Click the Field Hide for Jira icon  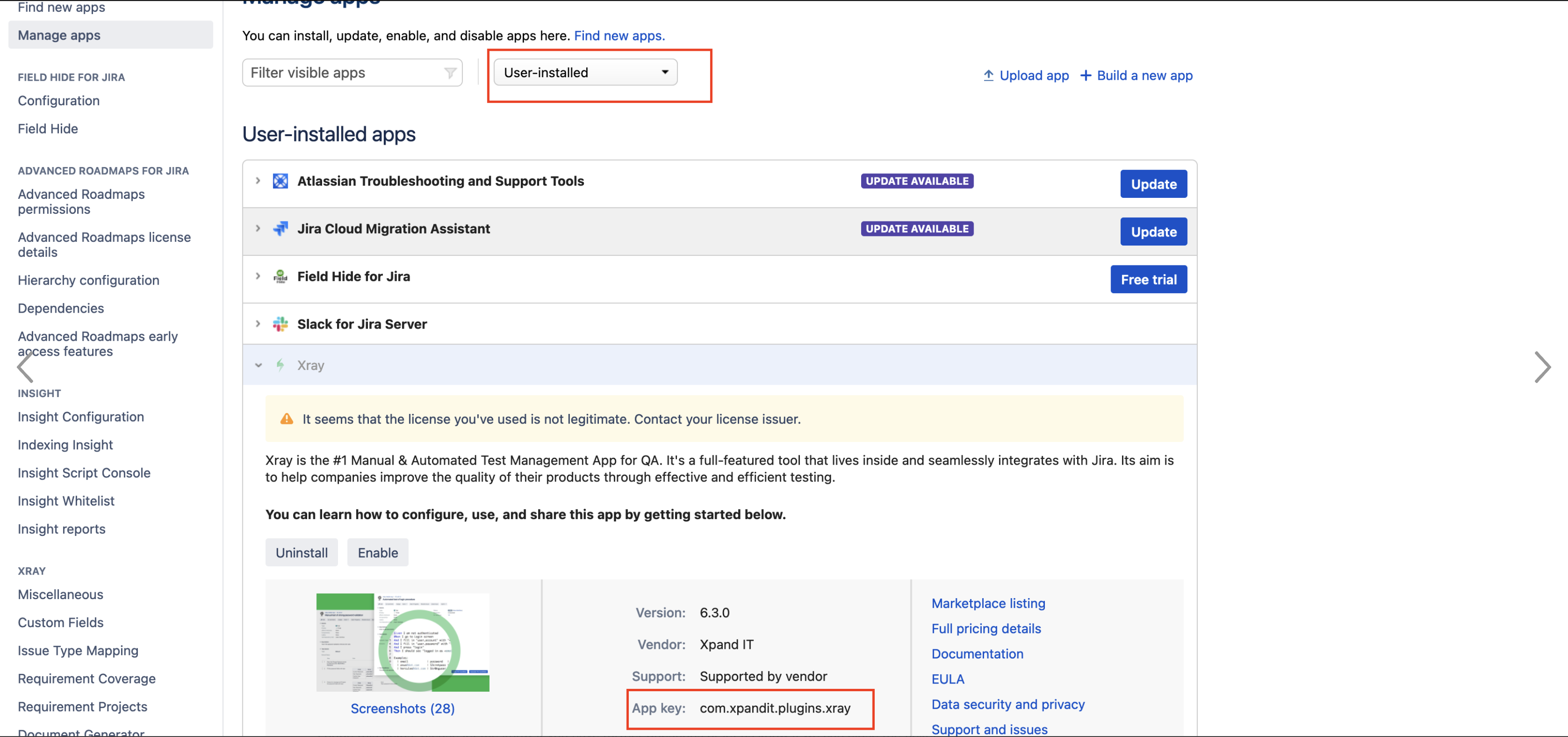[280, 276]
